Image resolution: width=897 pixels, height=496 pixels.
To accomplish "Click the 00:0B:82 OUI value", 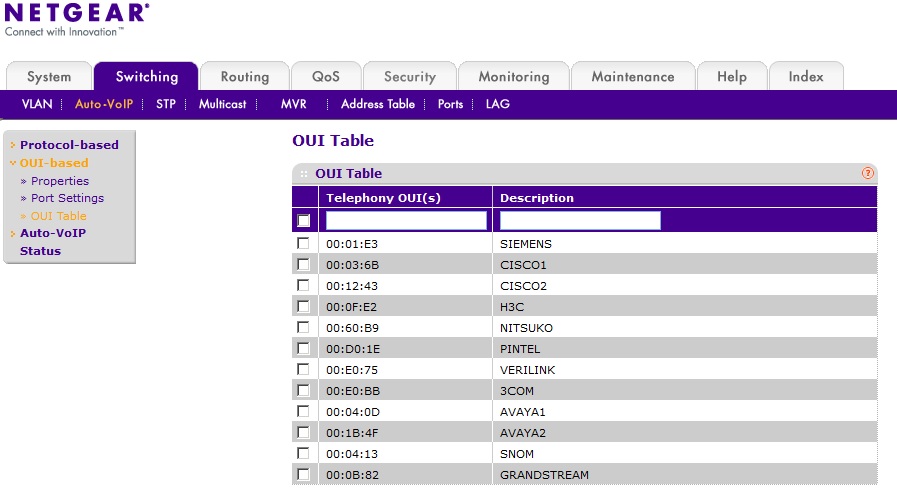I will pos(352,475).
